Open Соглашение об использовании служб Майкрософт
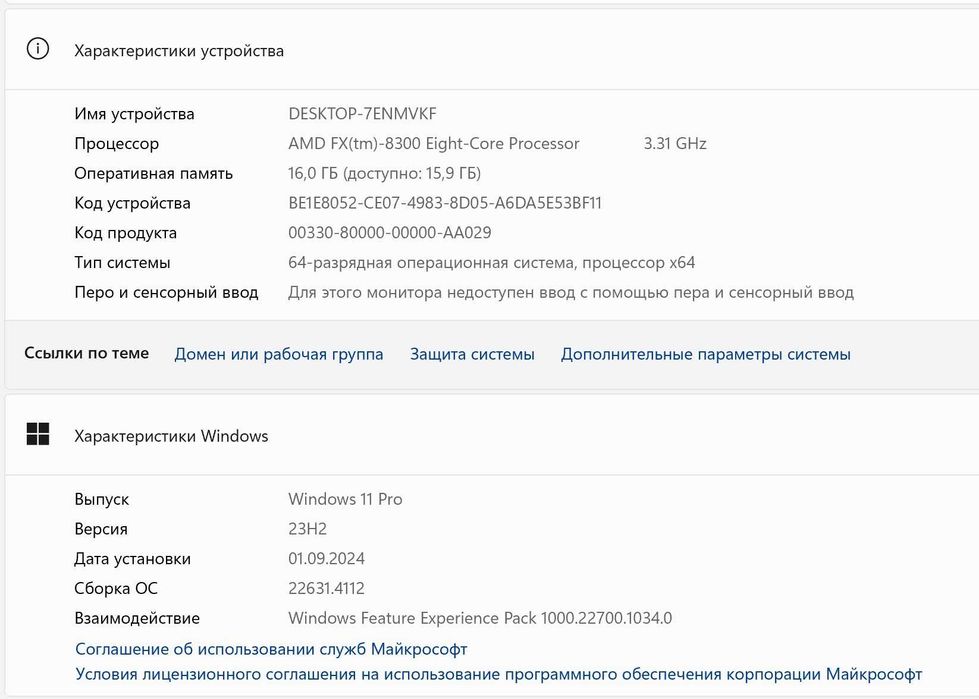Screen dimensions: 979x699 pos(271,649)
